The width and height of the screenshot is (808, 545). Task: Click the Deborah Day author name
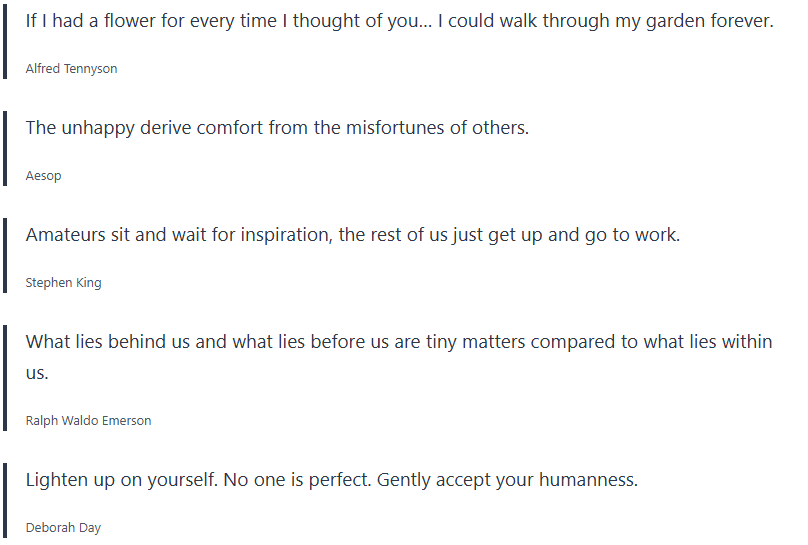[x=63, y=528]
